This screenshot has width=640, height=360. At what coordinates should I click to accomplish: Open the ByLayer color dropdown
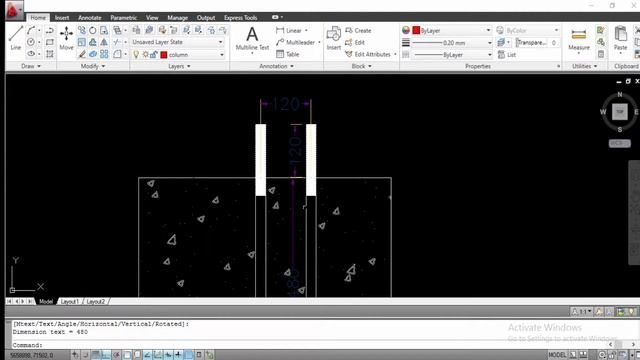pos(451,30)
